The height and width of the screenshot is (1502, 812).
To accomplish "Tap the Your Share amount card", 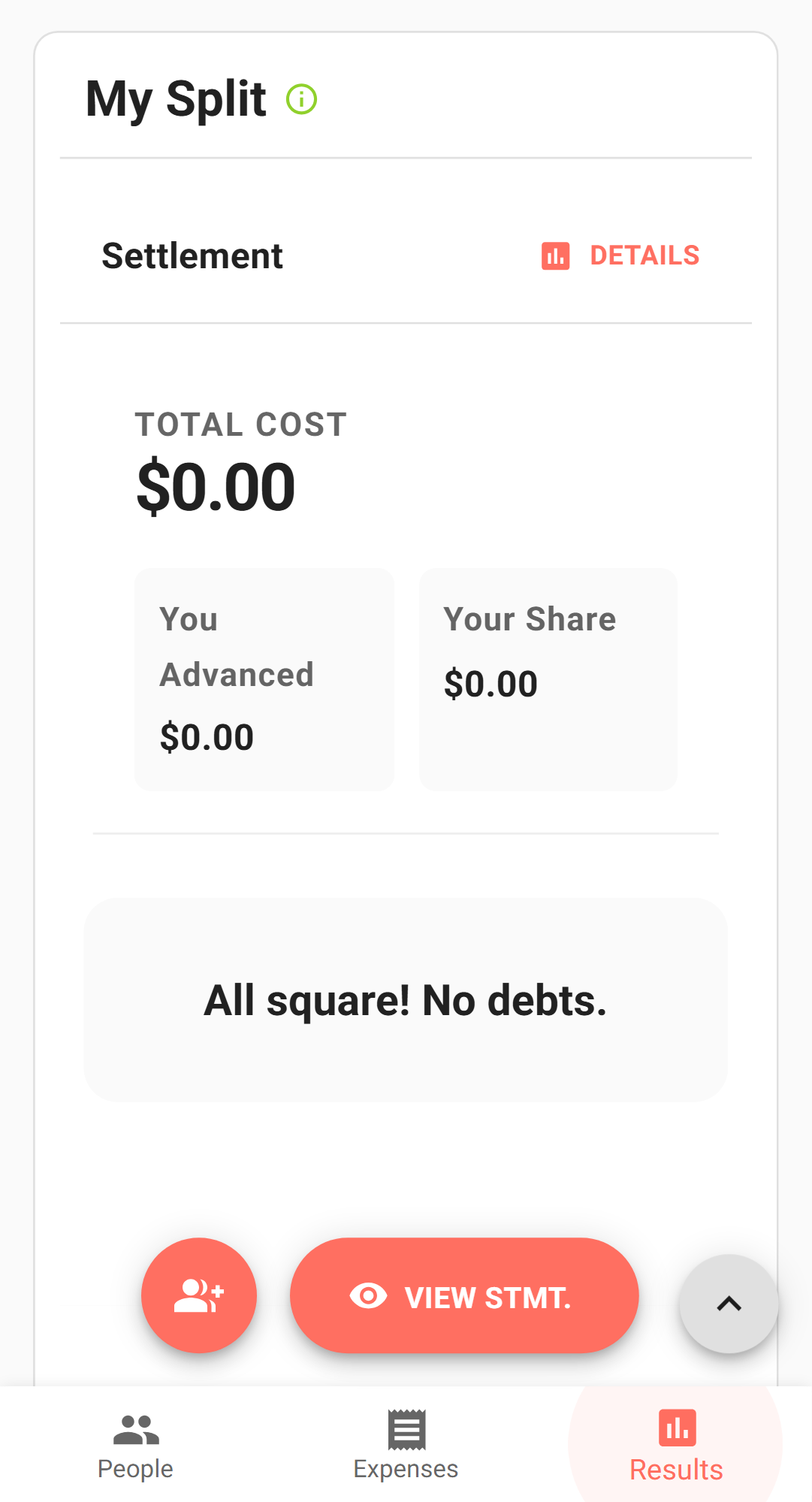I will pos(548,679).
